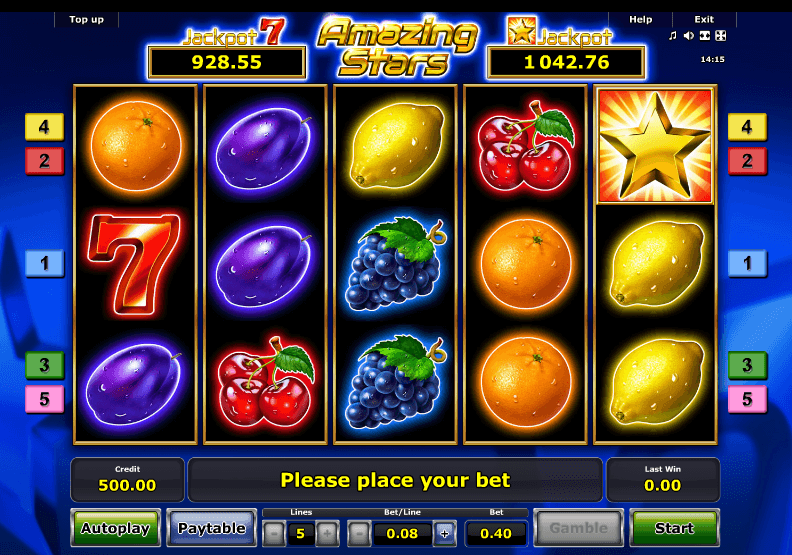Mute sound with the speaker icon

[x=688, y=36]
